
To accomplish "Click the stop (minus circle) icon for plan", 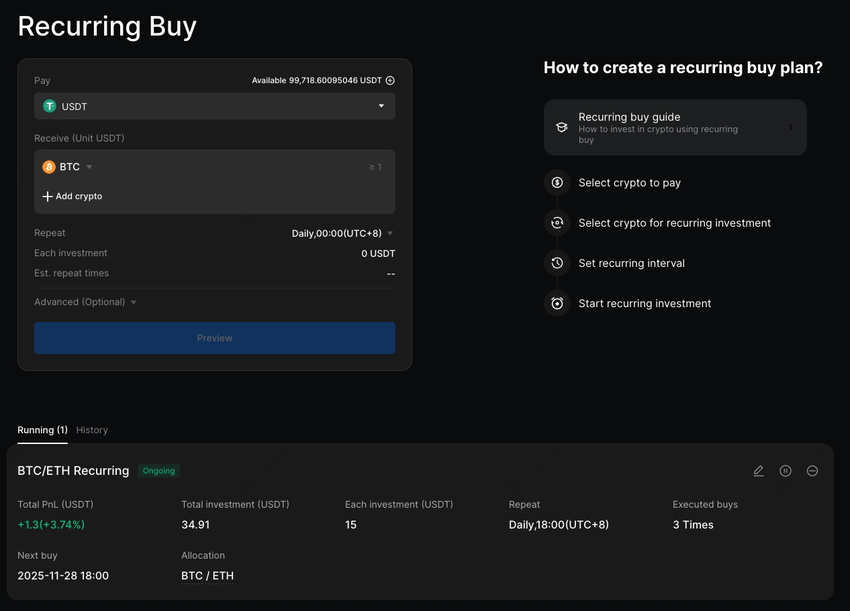I will tap(812, 471).
